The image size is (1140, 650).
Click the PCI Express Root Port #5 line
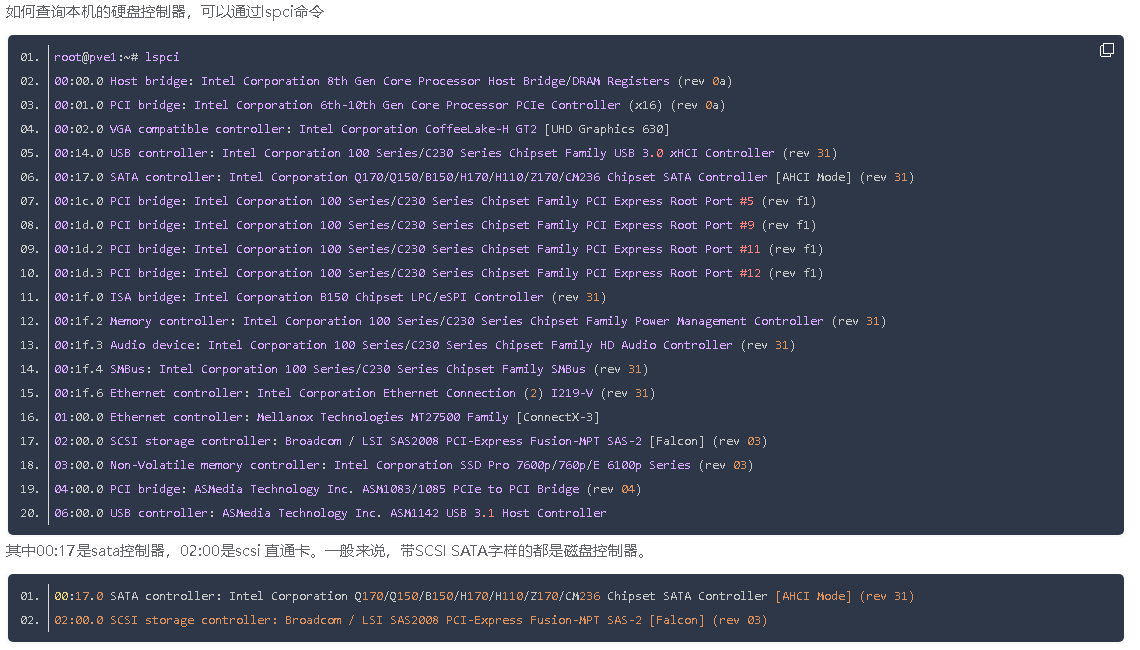[435, 201]
